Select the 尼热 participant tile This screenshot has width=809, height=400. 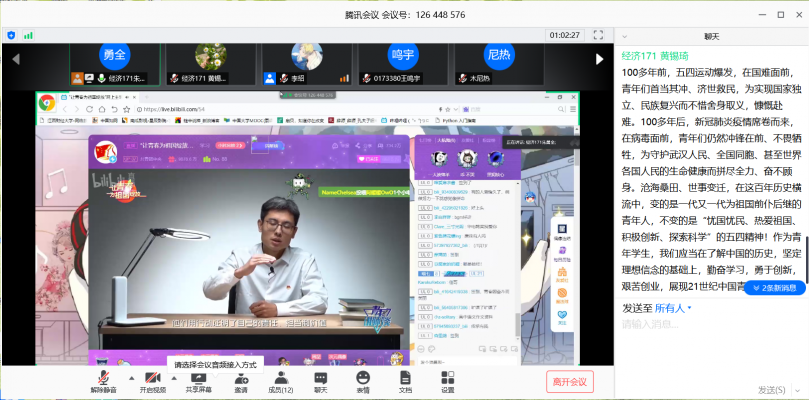(x=499, y=64)
